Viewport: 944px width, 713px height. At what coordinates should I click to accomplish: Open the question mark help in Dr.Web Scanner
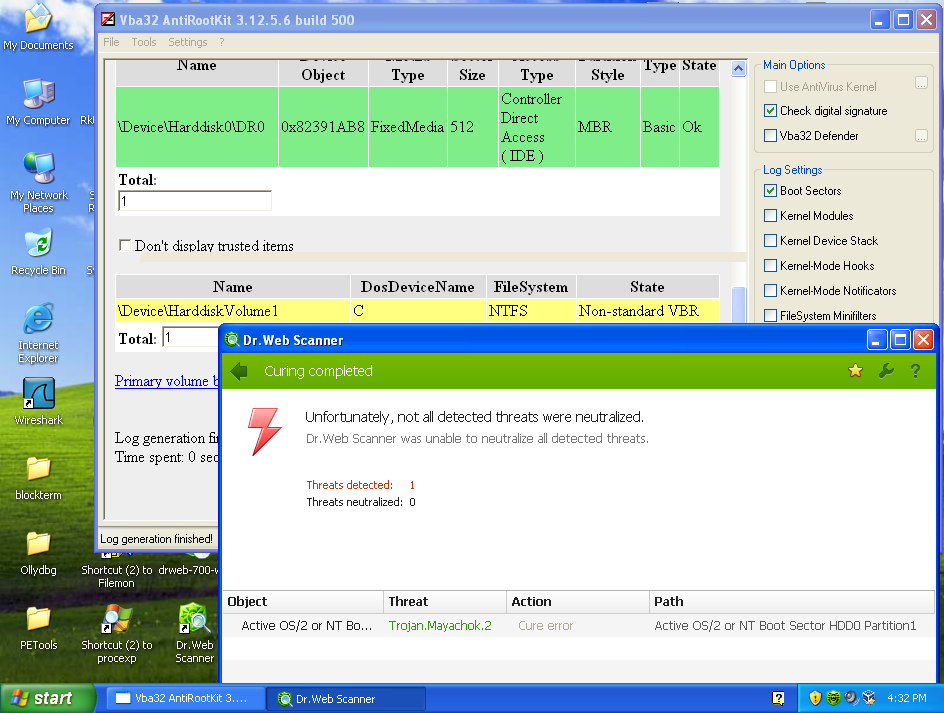coord(915,371)
